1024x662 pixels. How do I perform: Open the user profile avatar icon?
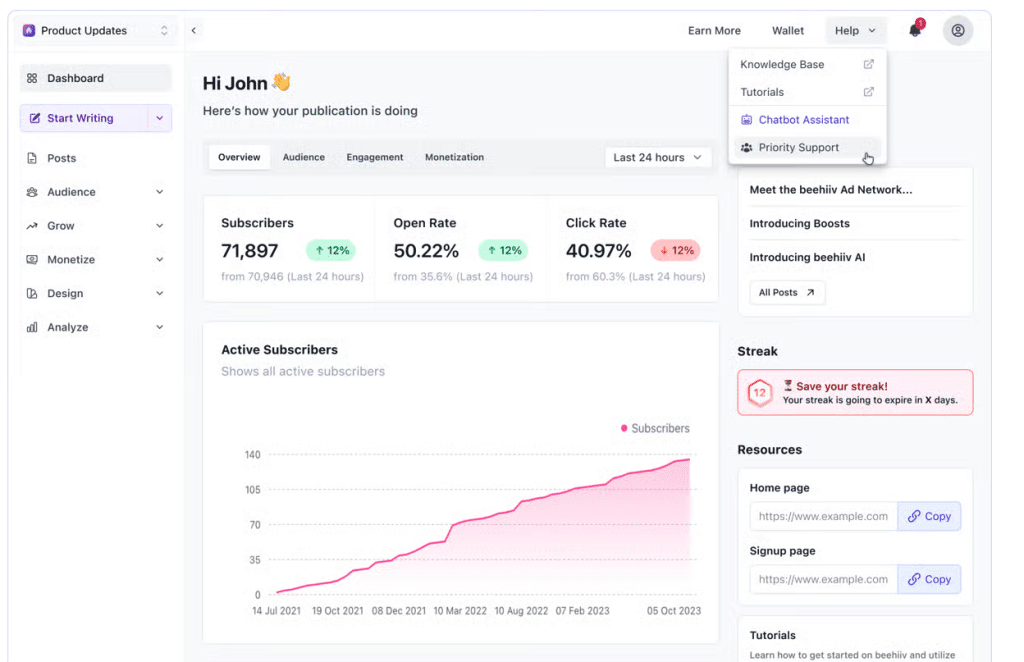pyautogui.click(x=957, y=30)
